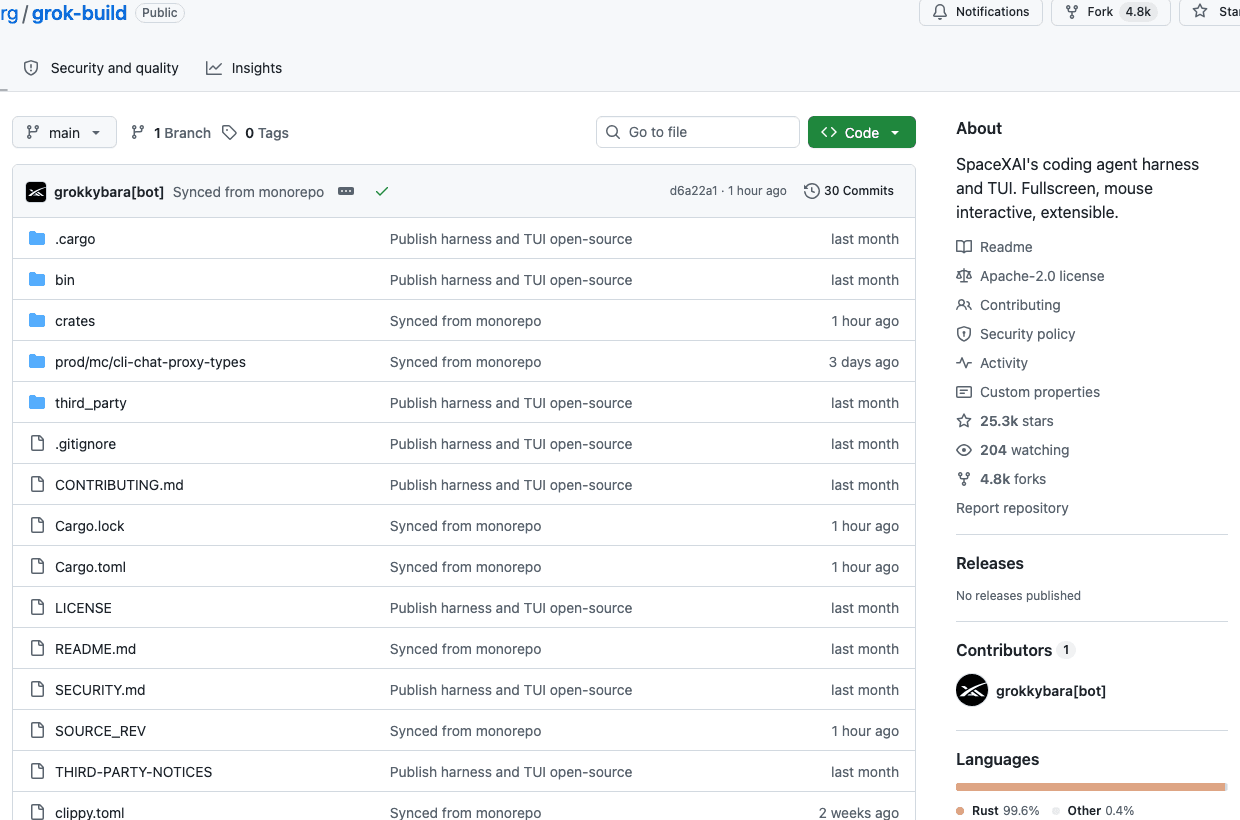Click the third_party folder icon

tap(37, 402)
